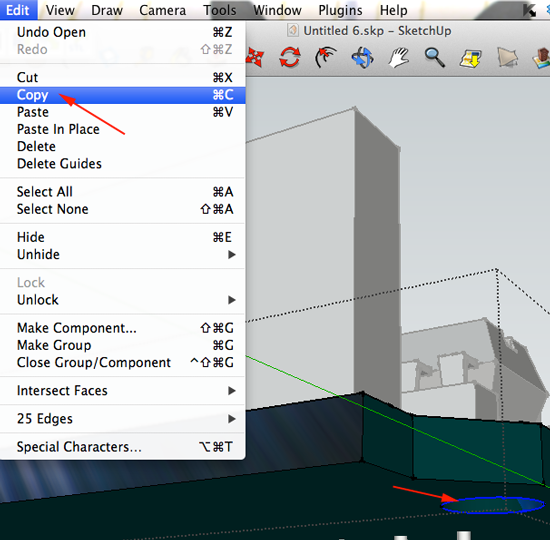Choose Hide in the Edit menu

coord(122,237)
